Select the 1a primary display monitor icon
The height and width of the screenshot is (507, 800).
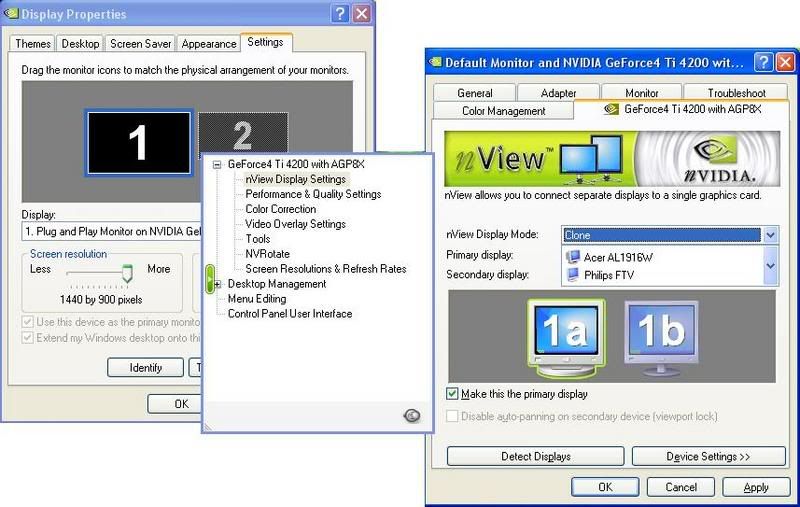(566, 338)
